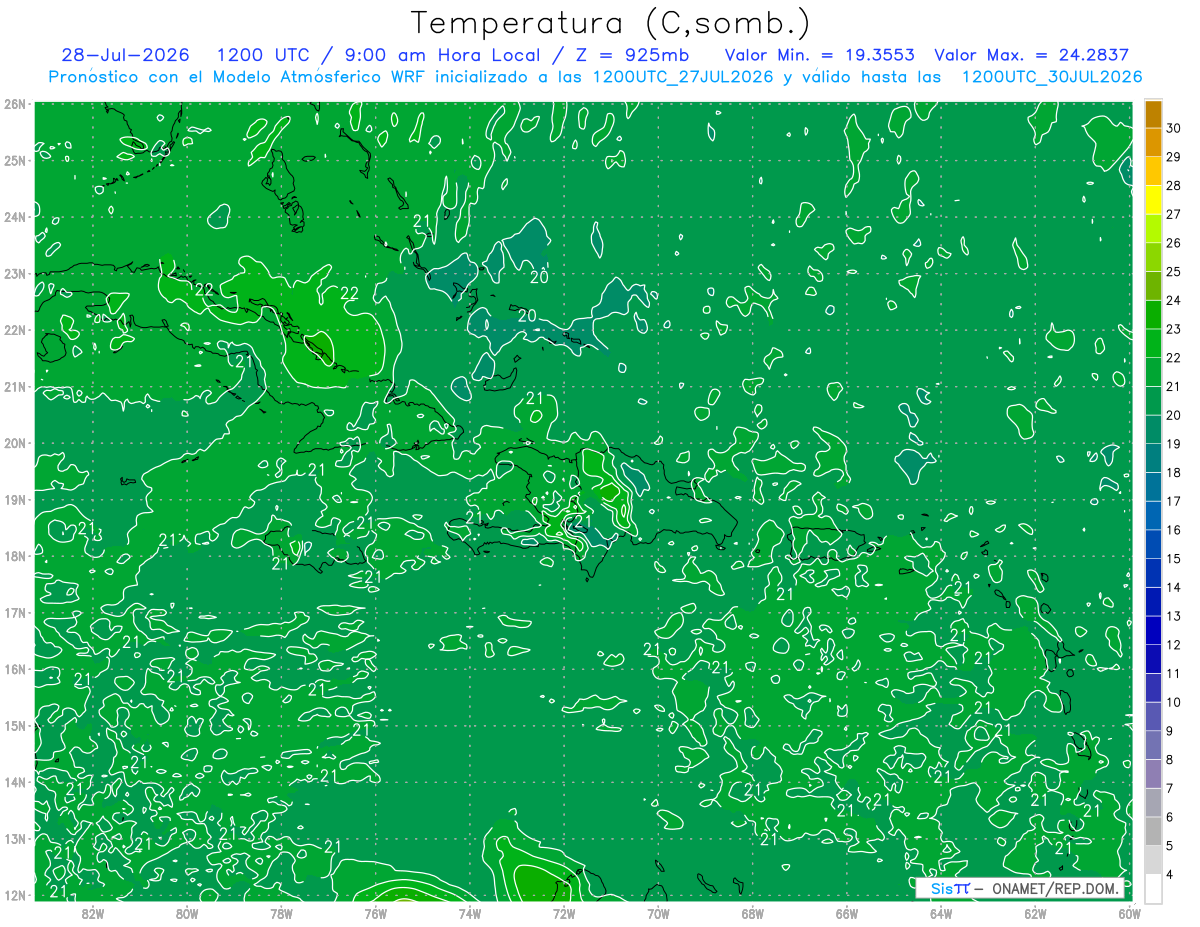The width and height of the screenshot is (1200, 927).
Task: Click the "70W" longitude label
Action: (x=658, y=913)
